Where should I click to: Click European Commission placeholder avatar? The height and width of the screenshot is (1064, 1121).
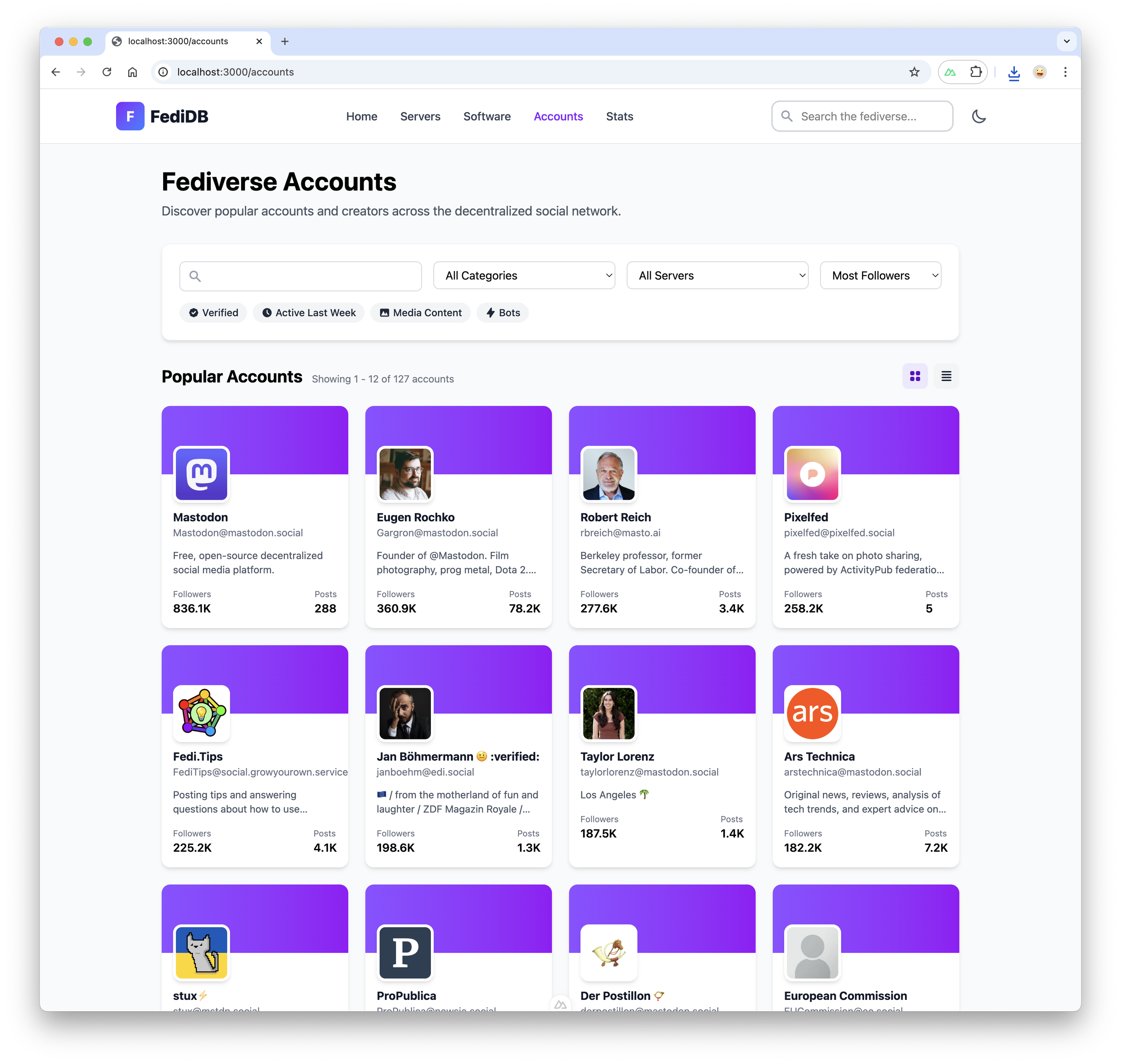(x=812, y=952)
